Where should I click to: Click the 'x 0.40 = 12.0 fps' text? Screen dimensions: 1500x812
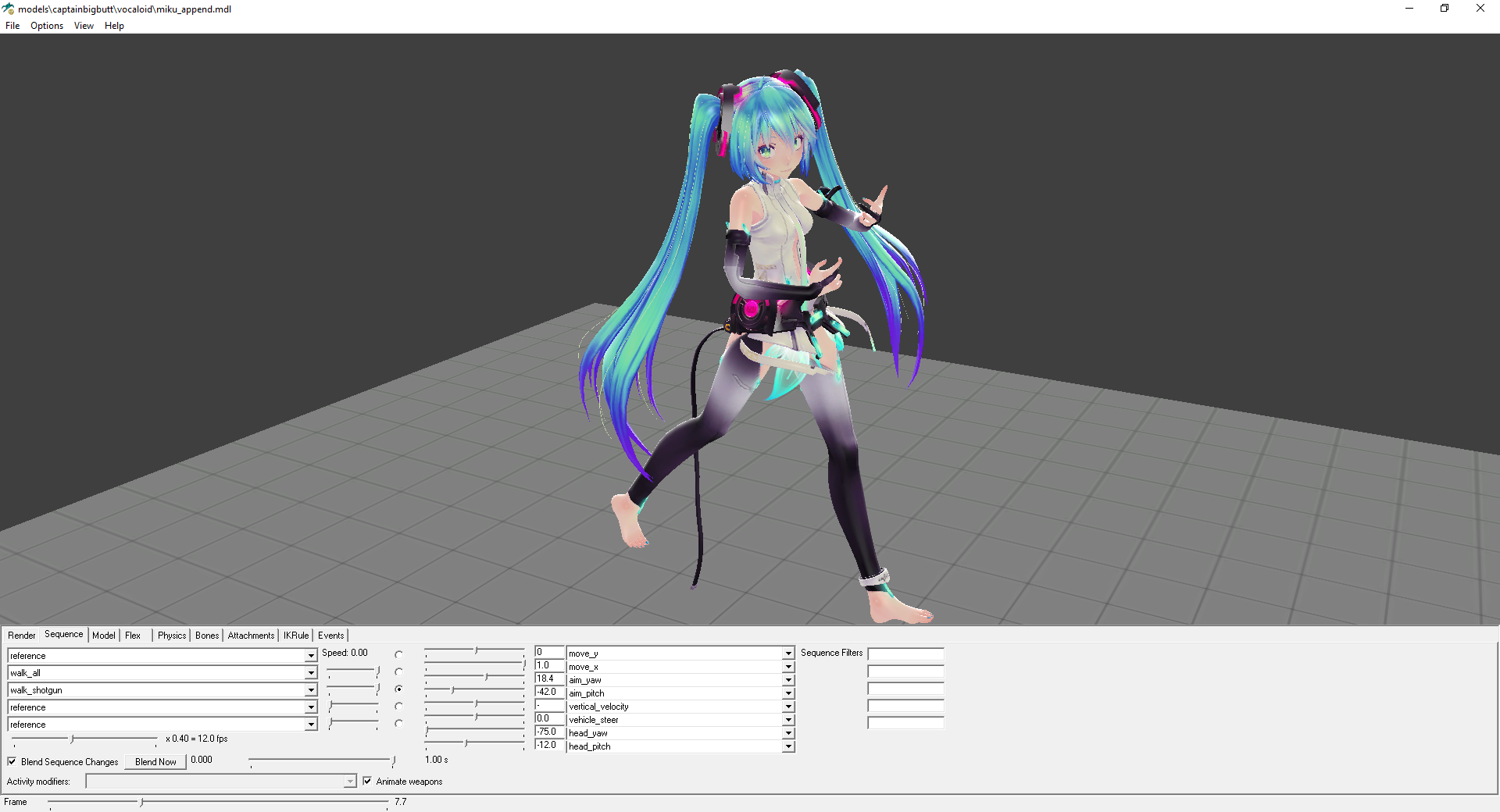(x=197, y=739)
